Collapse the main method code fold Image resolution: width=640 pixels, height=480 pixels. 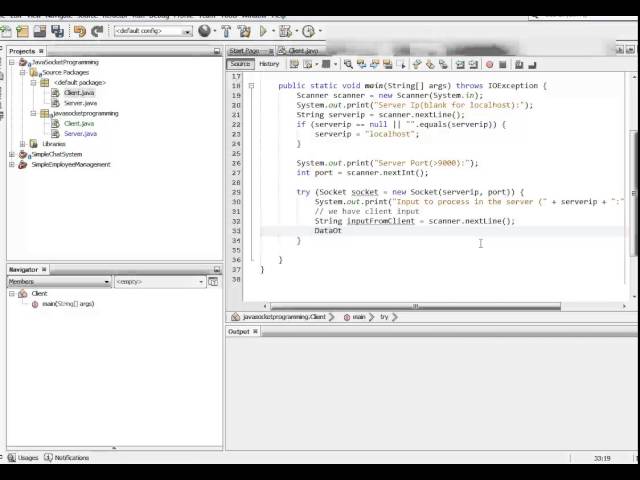251,86
